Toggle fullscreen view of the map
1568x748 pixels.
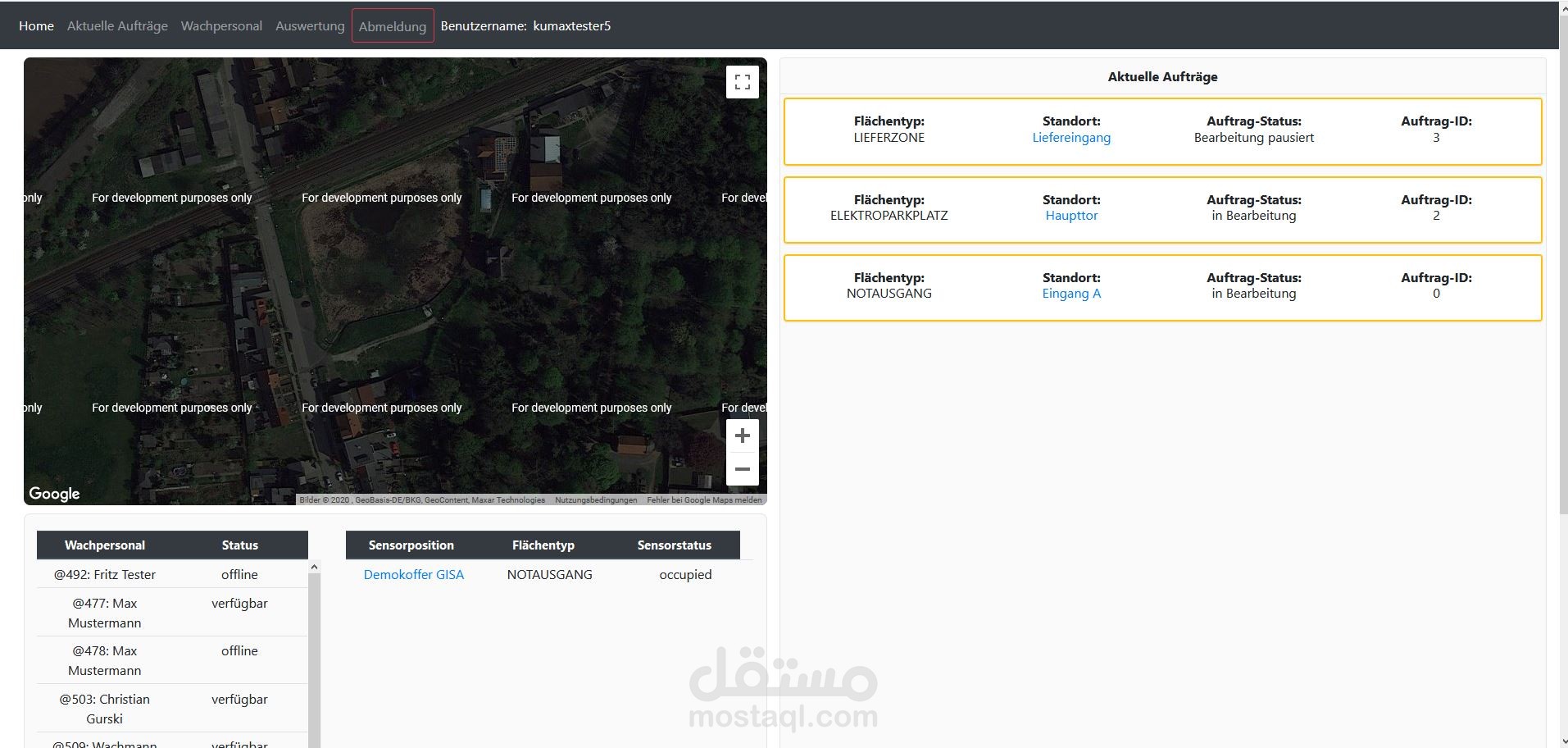pos(742,82)
